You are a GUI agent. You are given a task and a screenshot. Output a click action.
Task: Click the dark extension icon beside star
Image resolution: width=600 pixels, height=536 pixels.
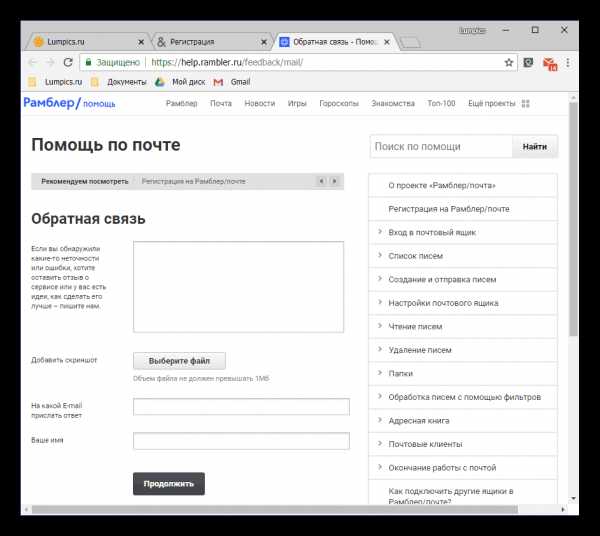click(528, 62)
